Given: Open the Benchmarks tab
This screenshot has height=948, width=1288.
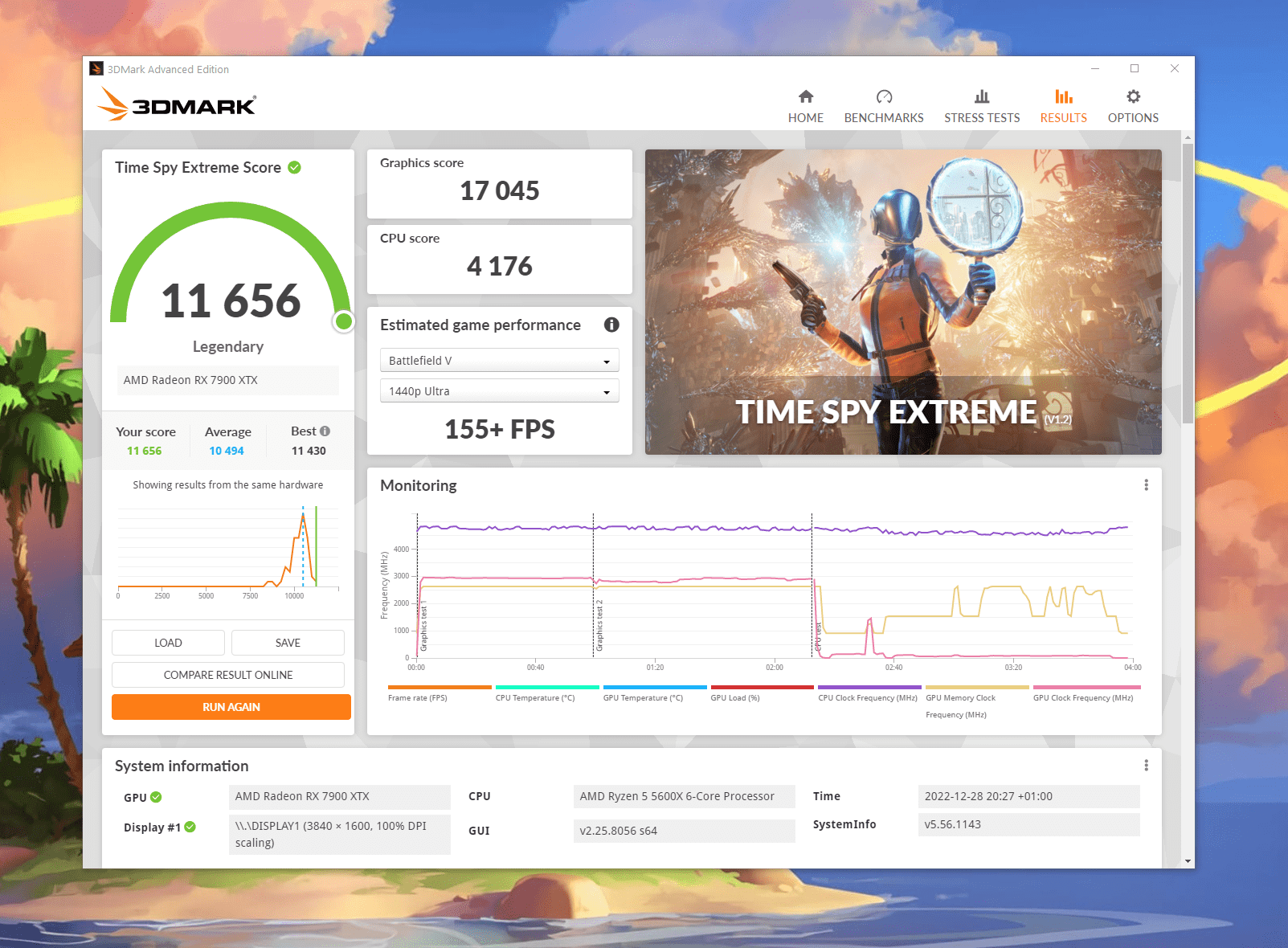Looking at the screenshot, I should click(884, 107).
